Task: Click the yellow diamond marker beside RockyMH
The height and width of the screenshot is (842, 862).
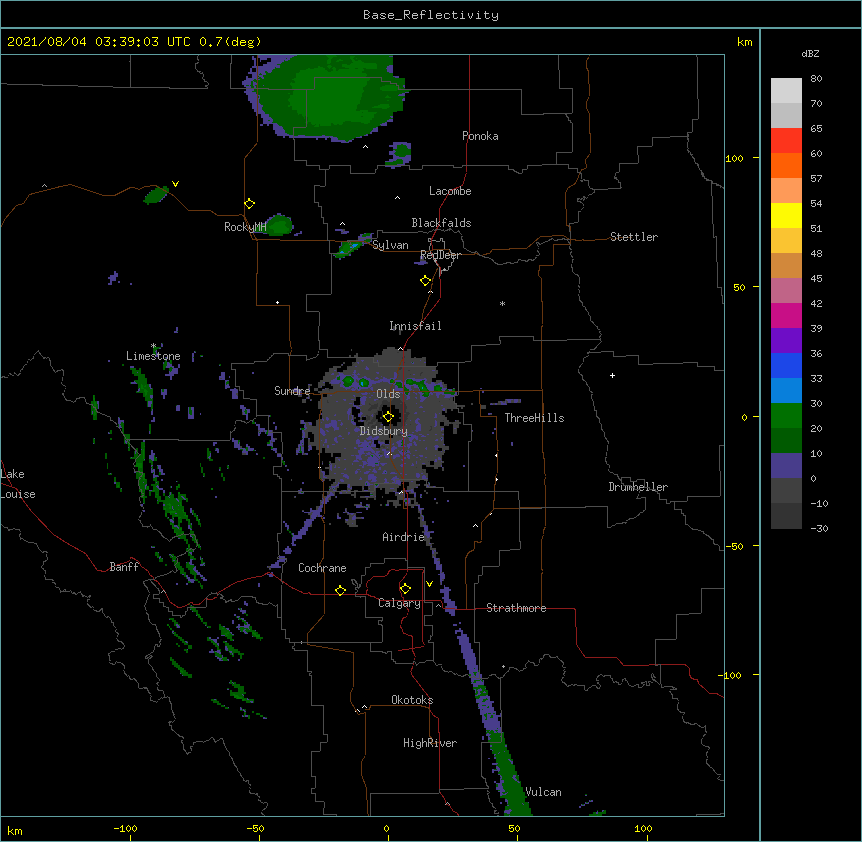Action: click(x=249, y=204)
